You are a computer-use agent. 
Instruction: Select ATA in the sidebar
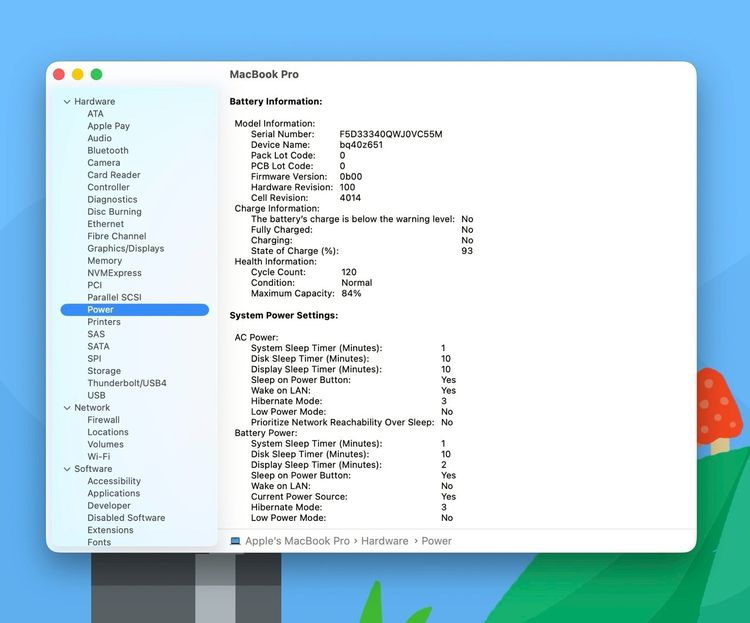click(95, 114)
